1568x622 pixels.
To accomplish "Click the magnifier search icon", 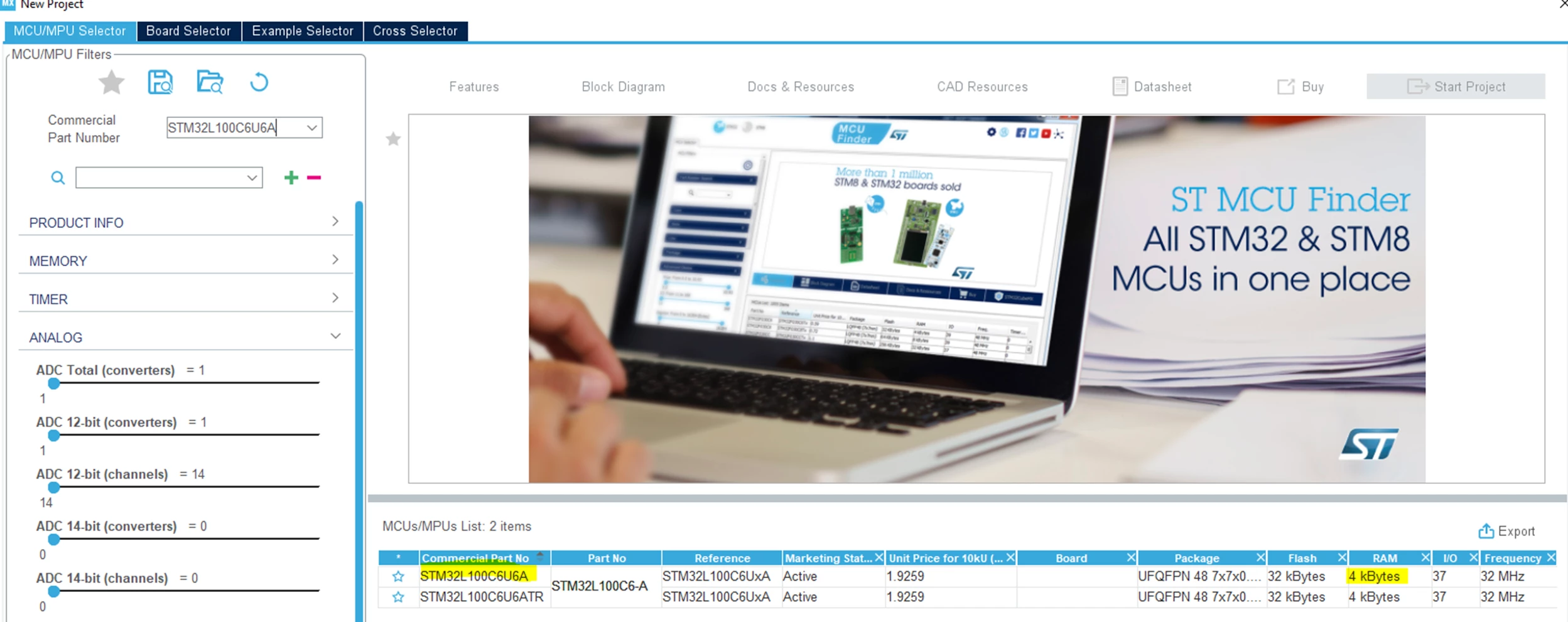I will (58, 178).
